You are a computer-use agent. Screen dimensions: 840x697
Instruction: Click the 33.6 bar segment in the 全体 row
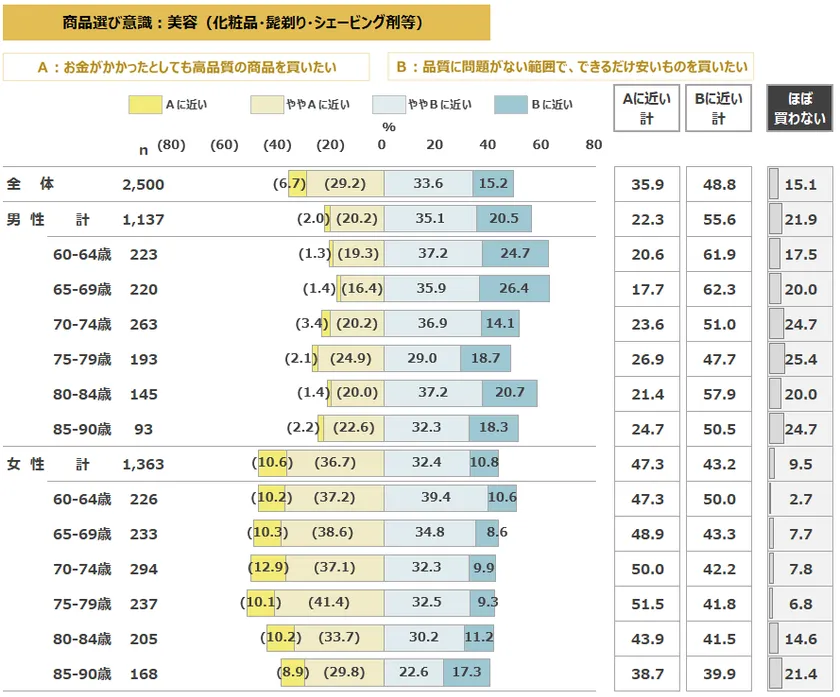point(428,184)
